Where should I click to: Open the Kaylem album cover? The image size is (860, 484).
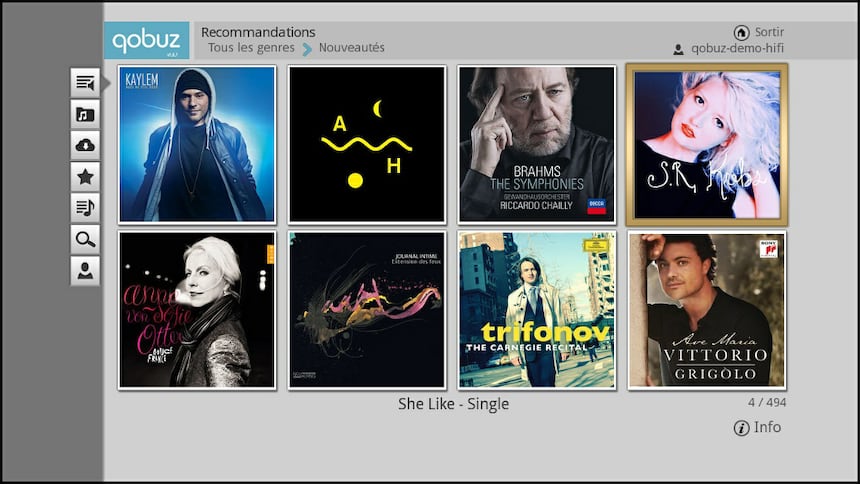point(197,145)
